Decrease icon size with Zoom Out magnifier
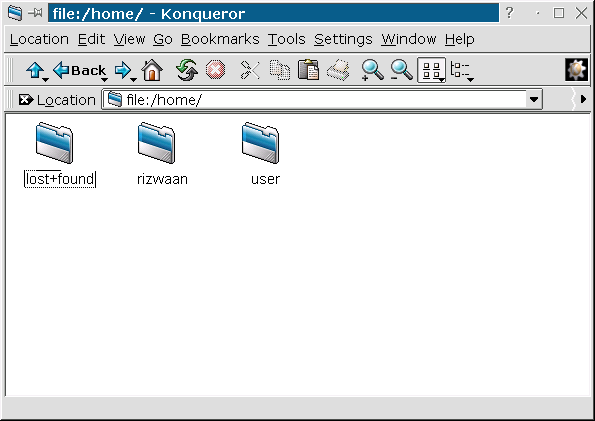The image size is (595, 421). [x=401, y=70]
